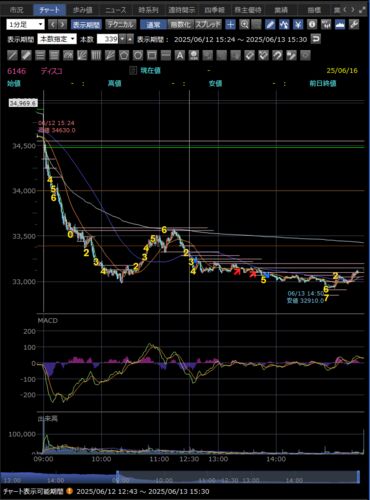The height and width of the screenshot is (500, 370).
Task: Click the info circle icon
Action: click(312, 24)
